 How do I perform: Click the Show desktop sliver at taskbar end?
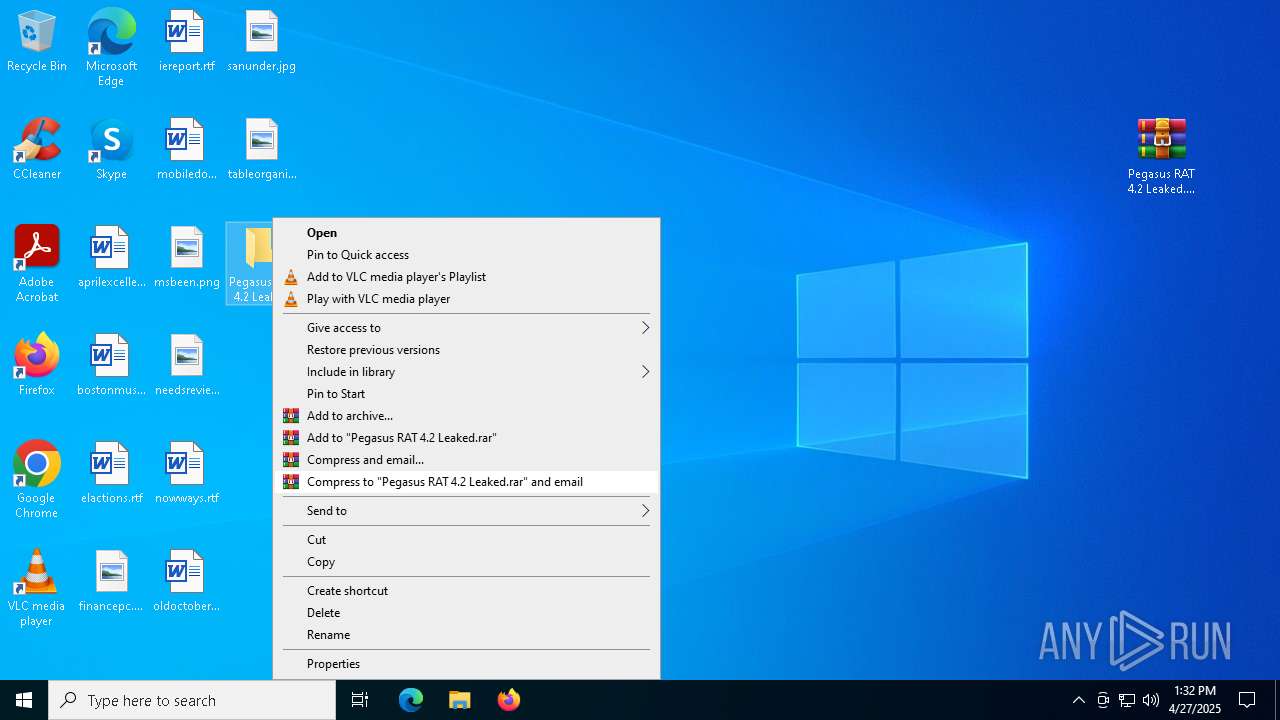(1277, 700)
